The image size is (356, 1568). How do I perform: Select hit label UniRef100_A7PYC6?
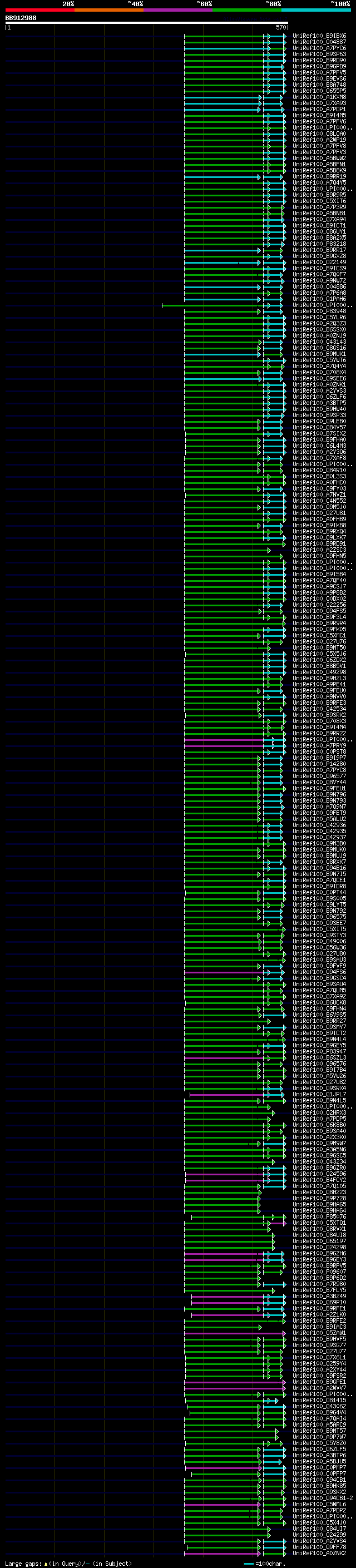(319, 48)
